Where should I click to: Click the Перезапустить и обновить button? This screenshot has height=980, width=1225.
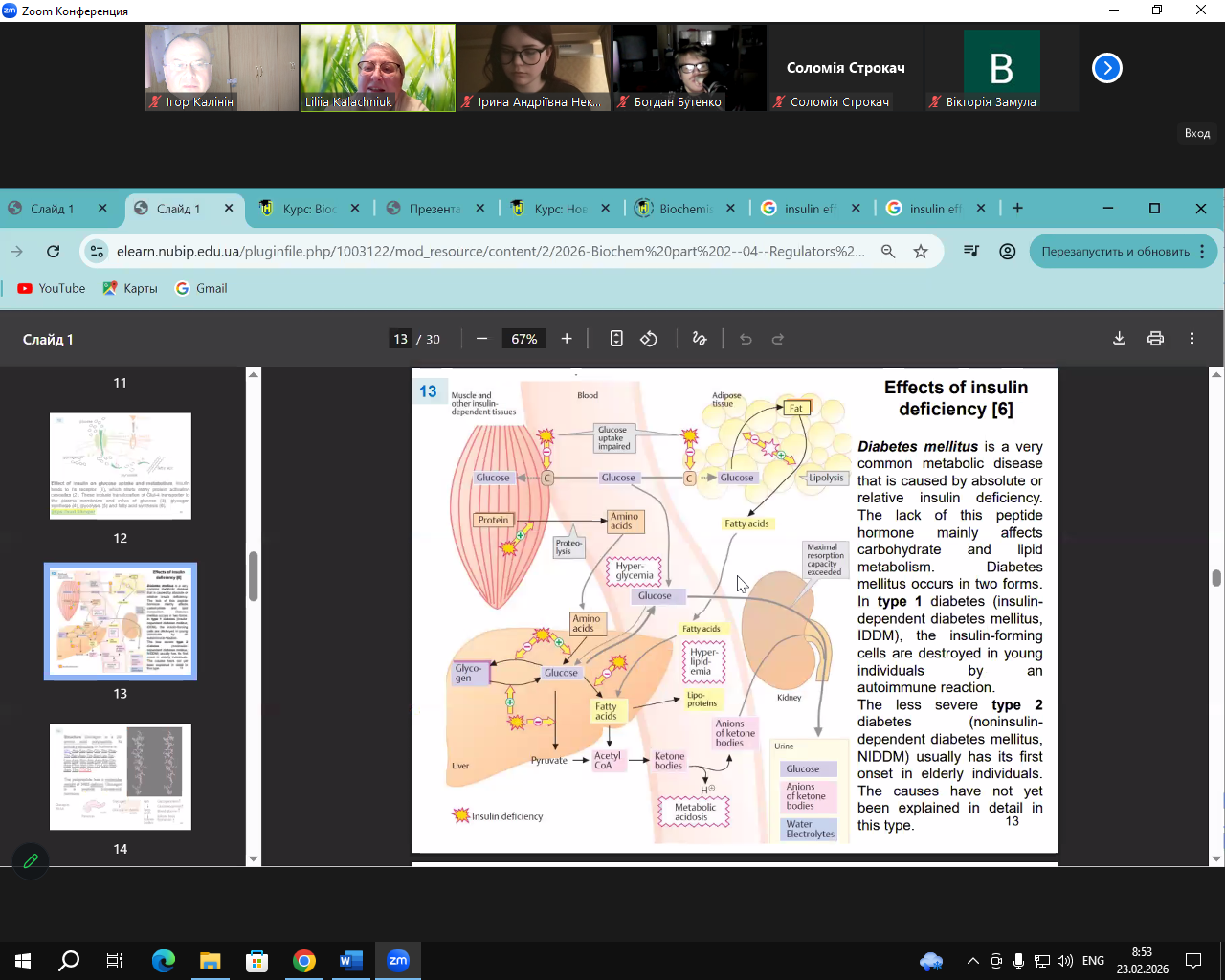(x=1115, y=252)
